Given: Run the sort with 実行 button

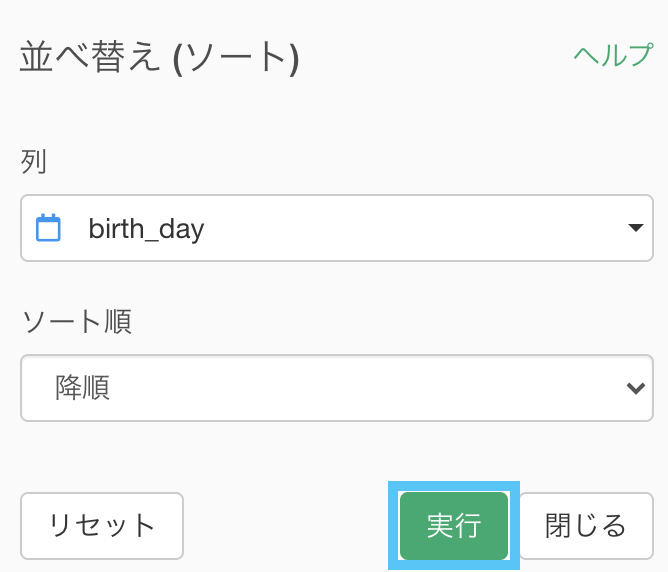Looking at the screenshot, I should 454,526.
